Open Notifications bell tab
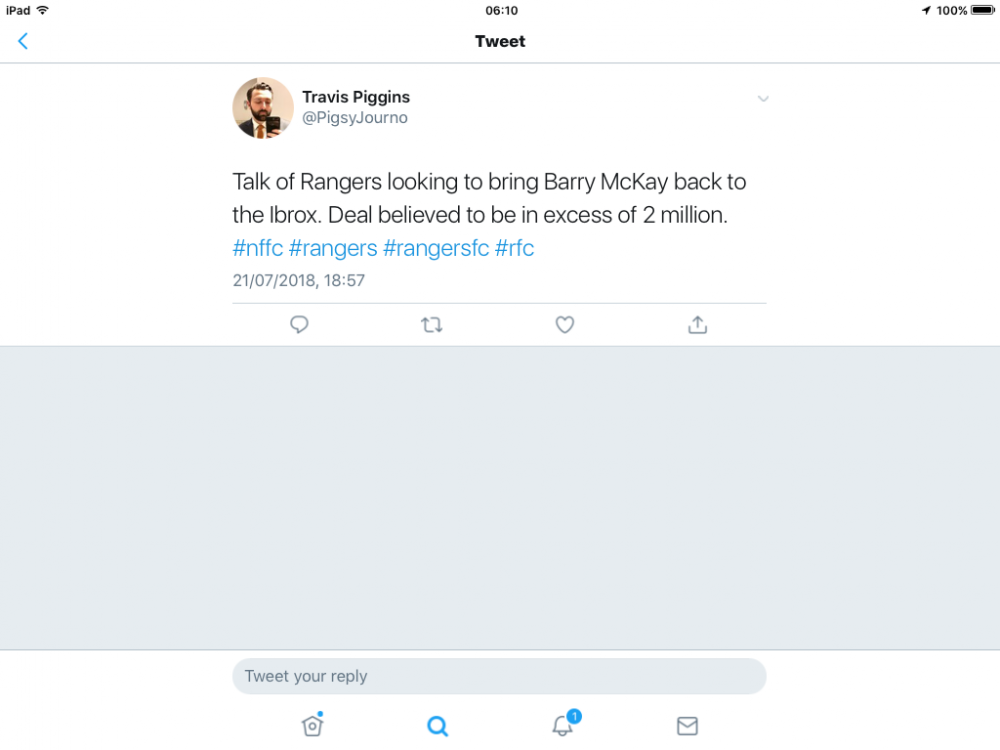1000x750 pixels. pyautogui.click(x=563, y=725)
